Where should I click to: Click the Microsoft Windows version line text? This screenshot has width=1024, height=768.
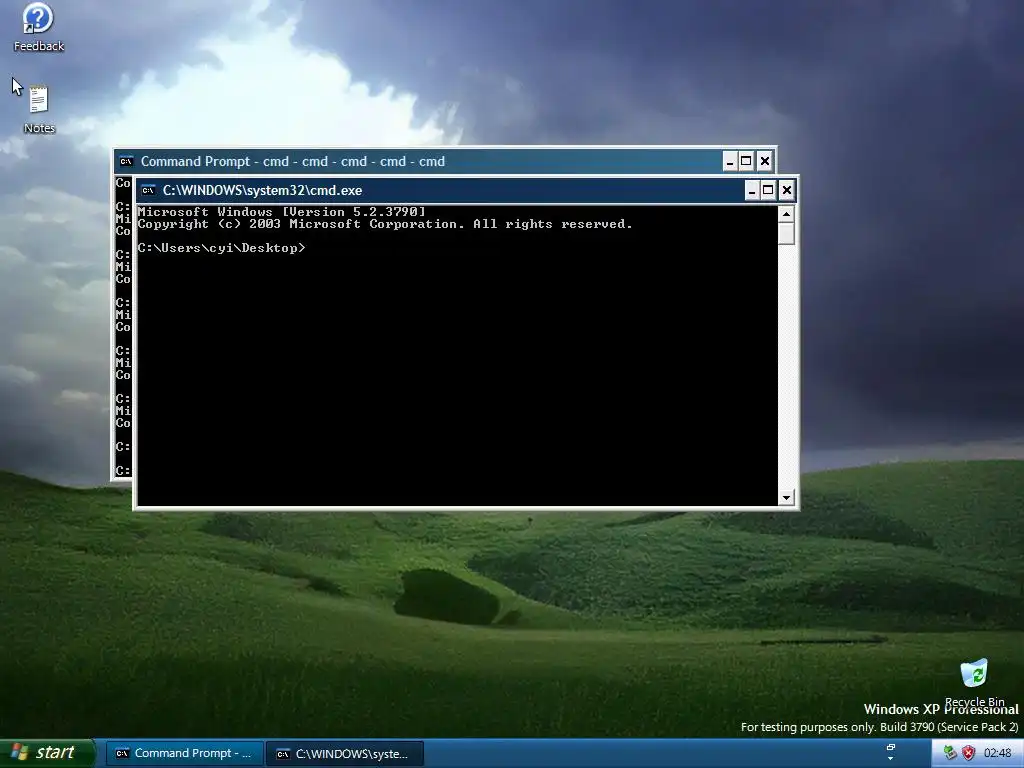(281, 212)
